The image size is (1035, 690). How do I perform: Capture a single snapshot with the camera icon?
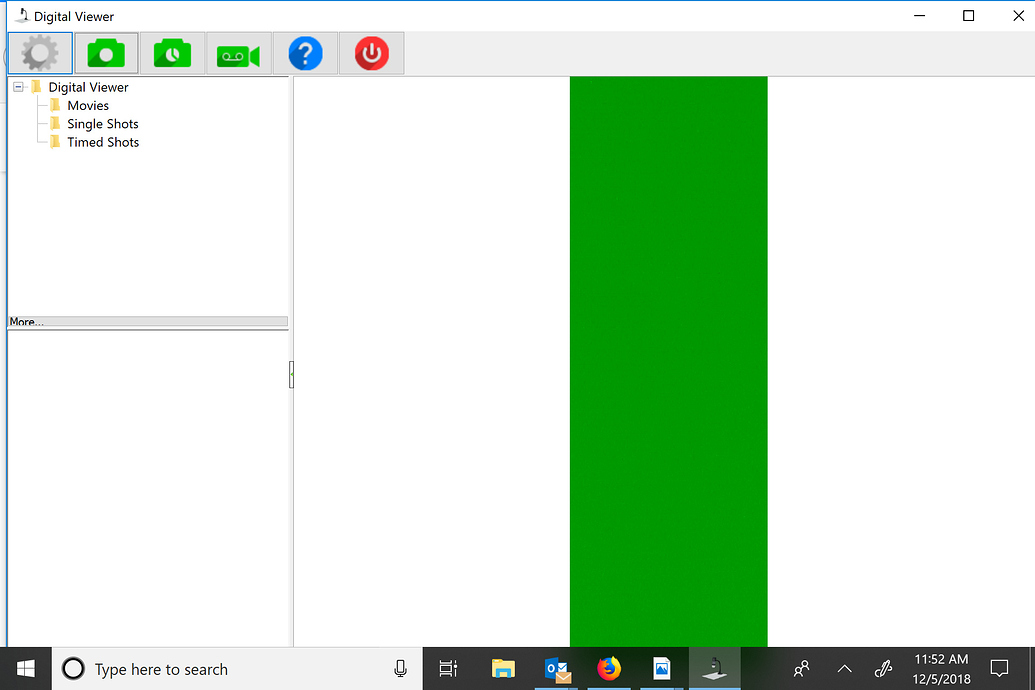(106, 52)
